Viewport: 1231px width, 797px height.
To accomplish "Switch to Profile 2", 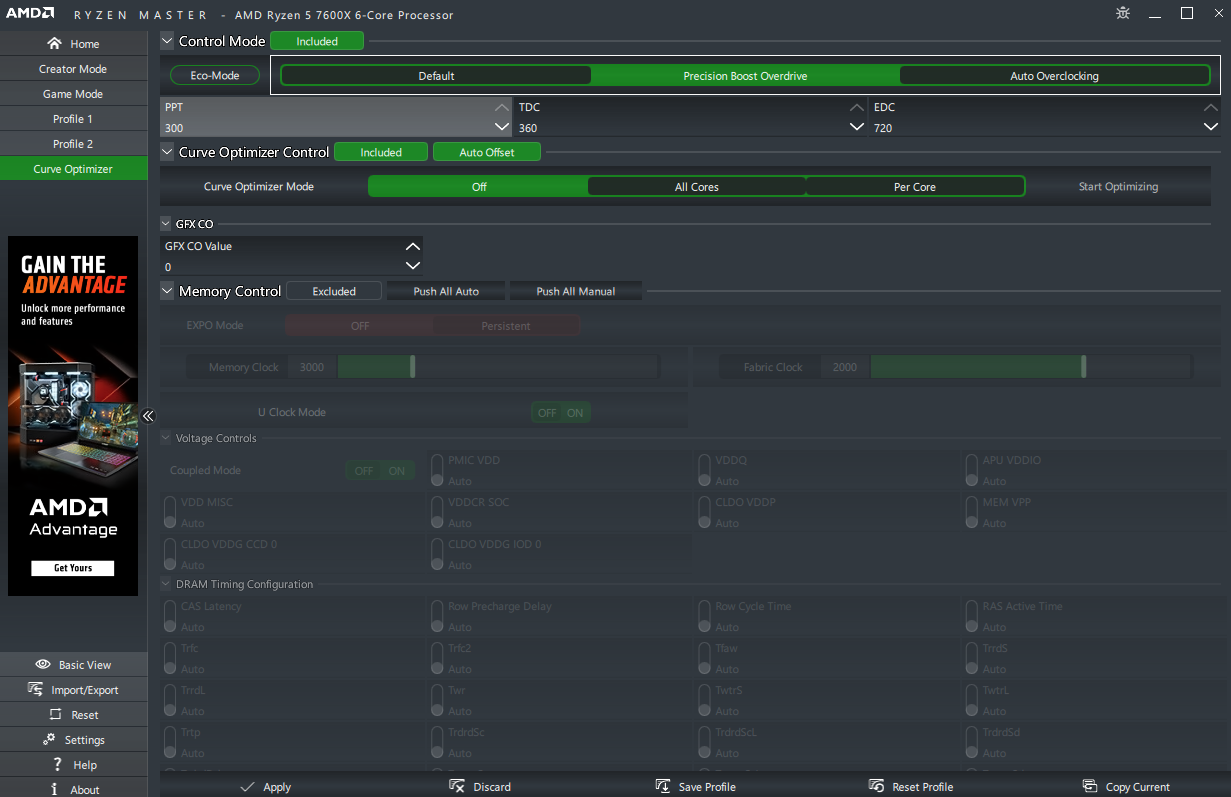I will pos(73,144).
